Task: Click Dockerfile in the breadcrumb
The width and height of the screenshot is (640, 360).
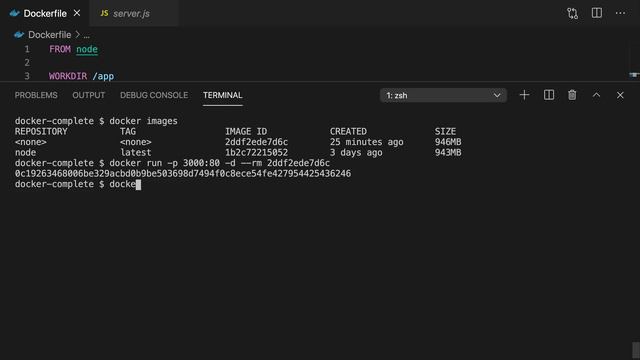Action: coord(49,35)
